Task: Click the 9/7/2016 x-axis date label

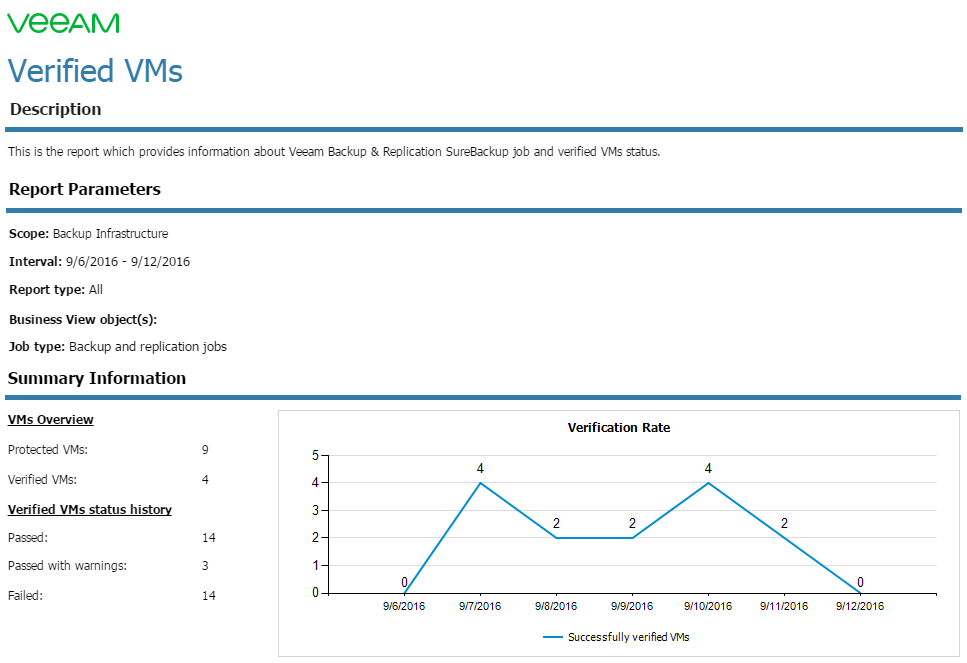Action: point(480,606)
